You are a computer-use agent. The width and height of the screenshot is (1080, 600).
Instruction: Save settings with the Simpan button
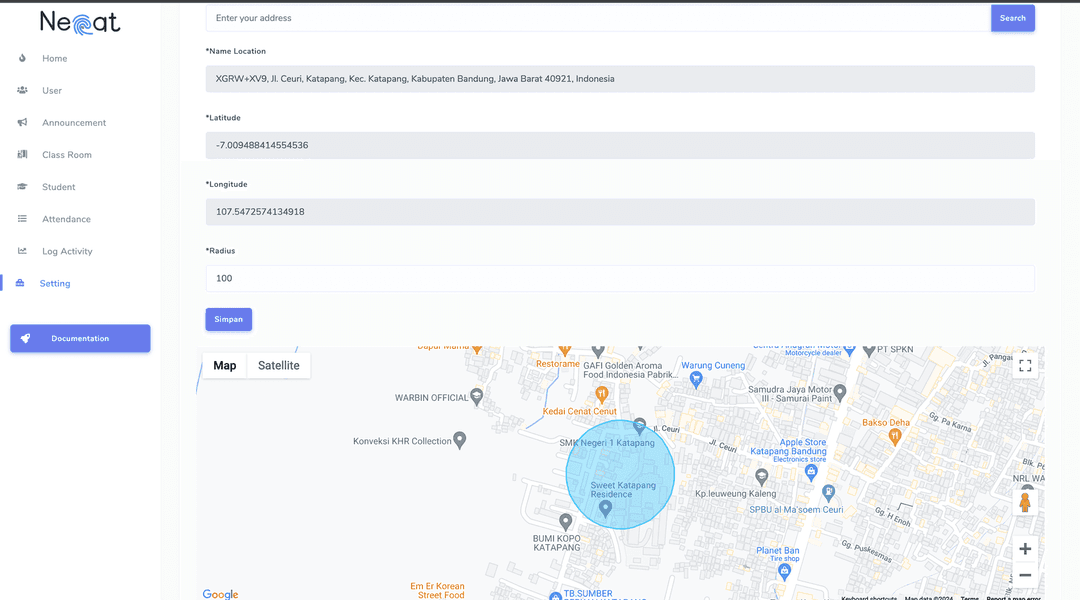click(228, 319)
